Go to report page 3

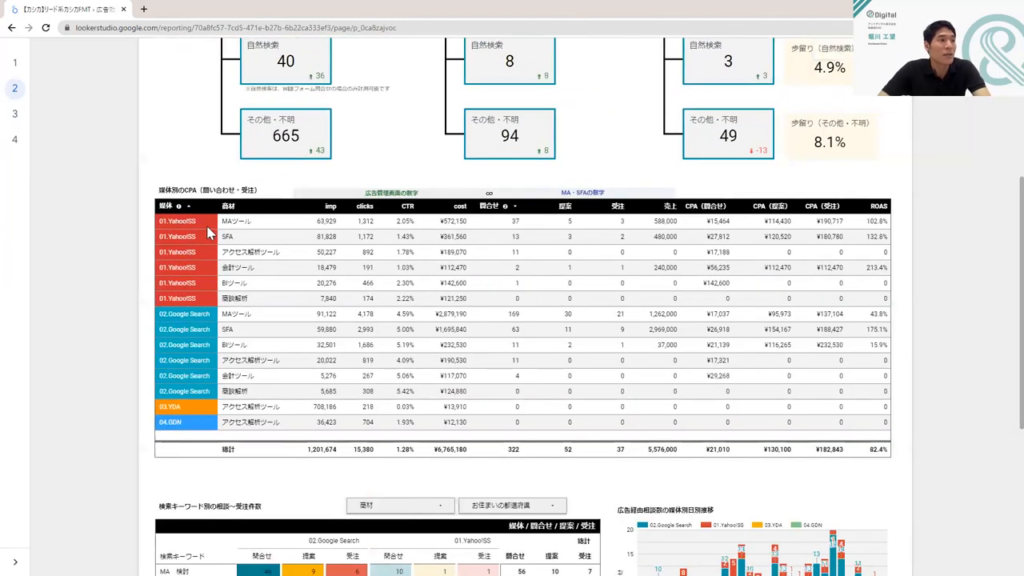tap(14, 114)
